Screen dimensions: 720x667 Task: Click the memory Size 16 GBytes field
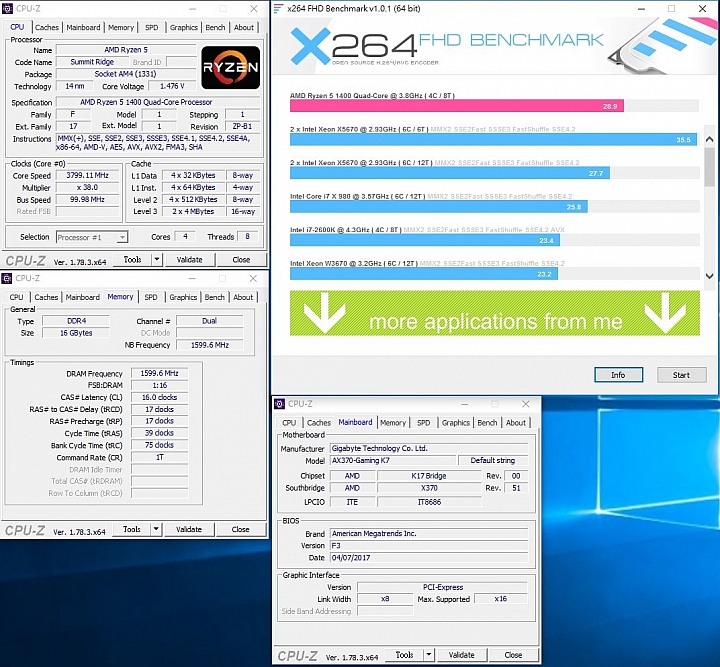pyautogui.click(x=76, y=333)
